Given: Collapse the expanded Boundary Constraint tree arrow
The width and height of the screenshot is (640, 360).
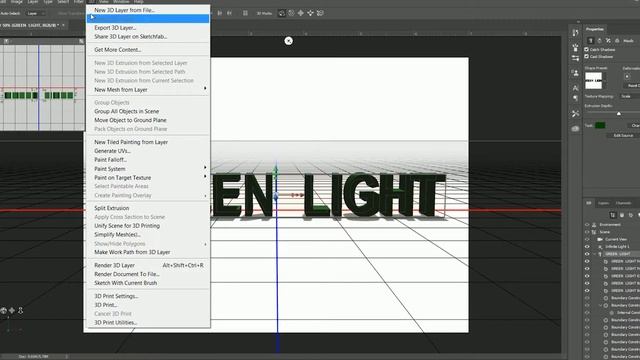Looking at the screenshot, I should (600, 305).
